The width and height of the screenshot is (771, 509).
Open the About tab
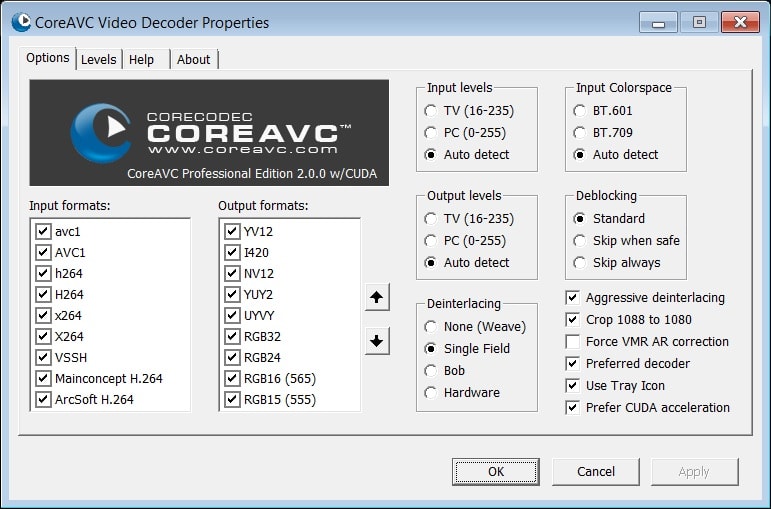click(x=194, y=59)
